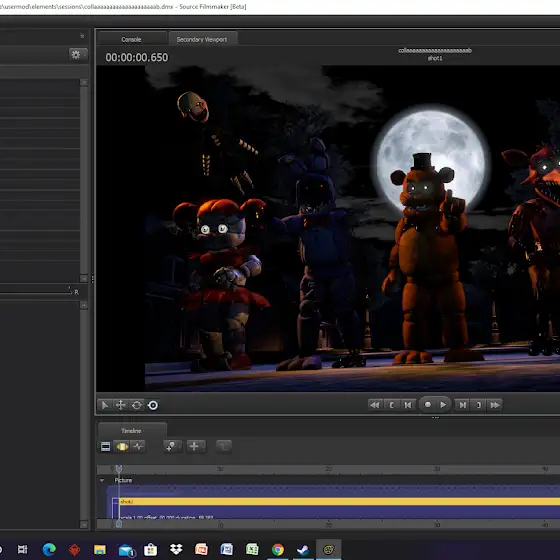Click the lower left panel scroll down arrow

[84, 525]
